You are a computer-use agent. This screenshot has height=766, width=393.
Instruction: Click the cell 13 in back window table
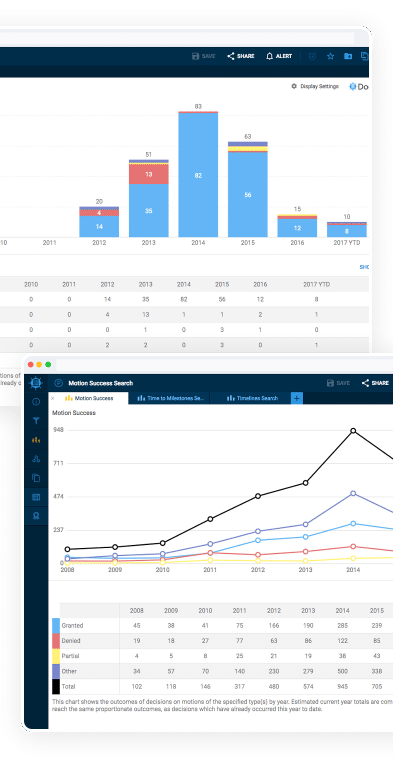(145, 315)
